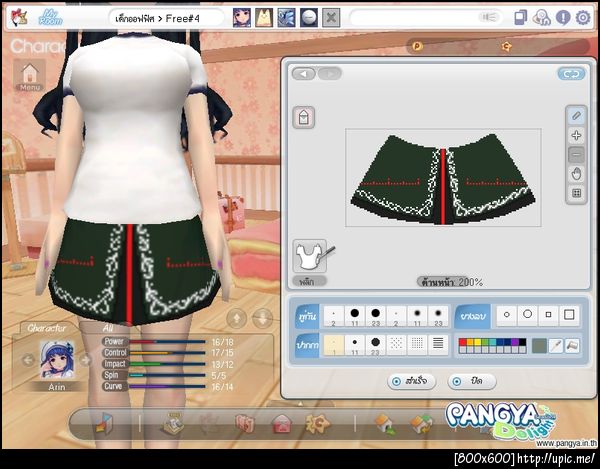Viewport: 600px width, 469px height.
Task: Zoom in with the plus tool
Action: [x=576, y=135]
